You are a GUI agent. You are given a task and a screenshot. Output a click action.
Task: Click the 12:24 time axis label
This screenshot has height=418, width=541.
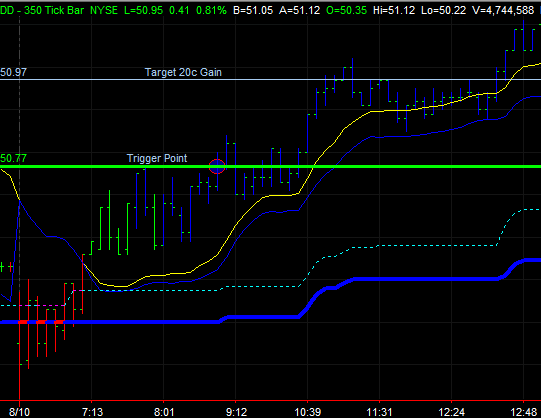coord(451,412)
